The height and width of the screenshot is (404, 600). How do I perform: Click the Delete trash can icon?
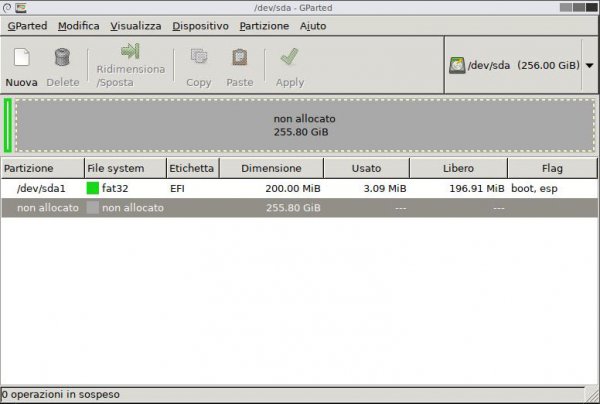click(62, 57)
